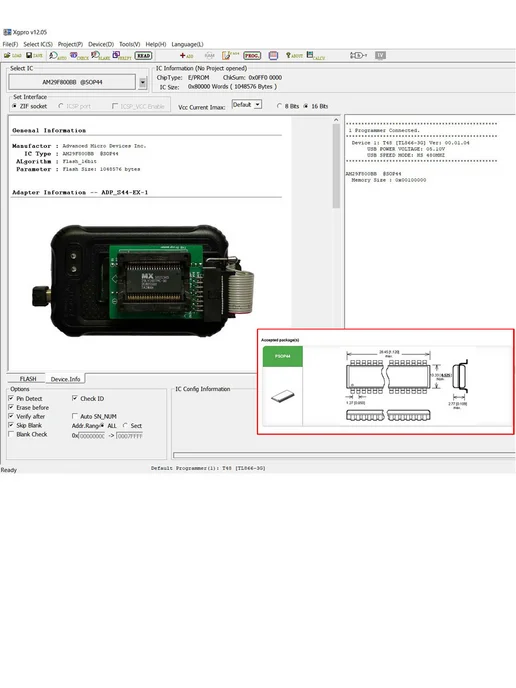Click the grey TV toolbar icon
The height and width of the screenshot is (688, 516).
[x=380, y=55]
